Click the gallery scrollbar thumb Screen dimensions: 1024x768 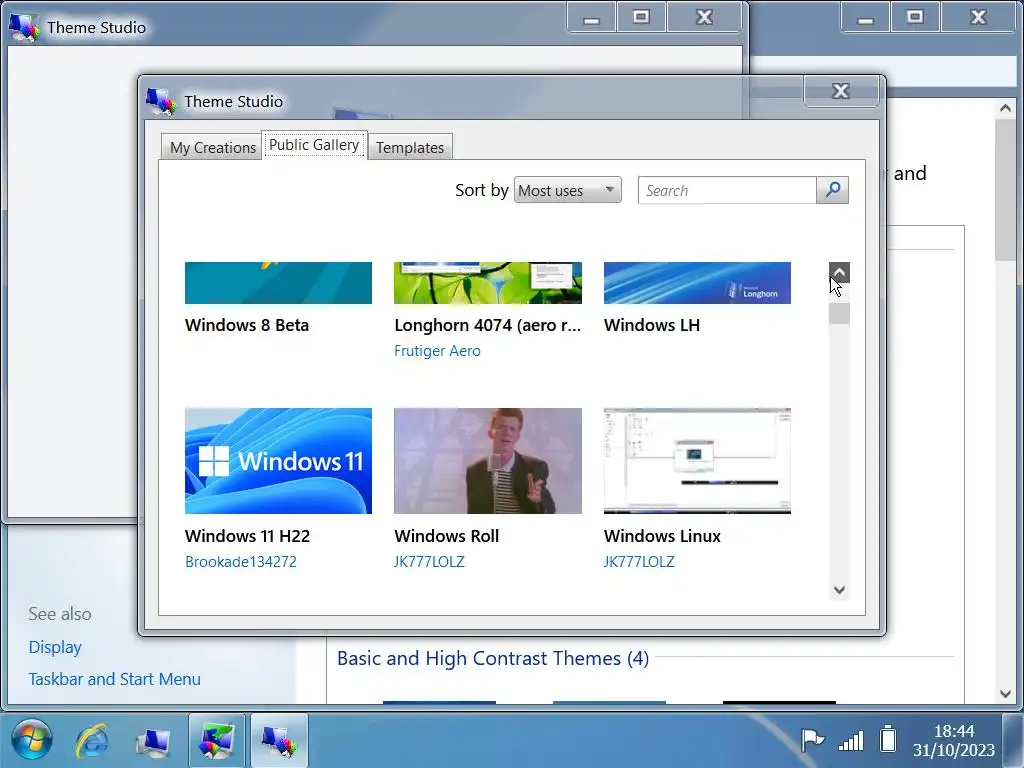pyautogui.click(x=839, y=313)
